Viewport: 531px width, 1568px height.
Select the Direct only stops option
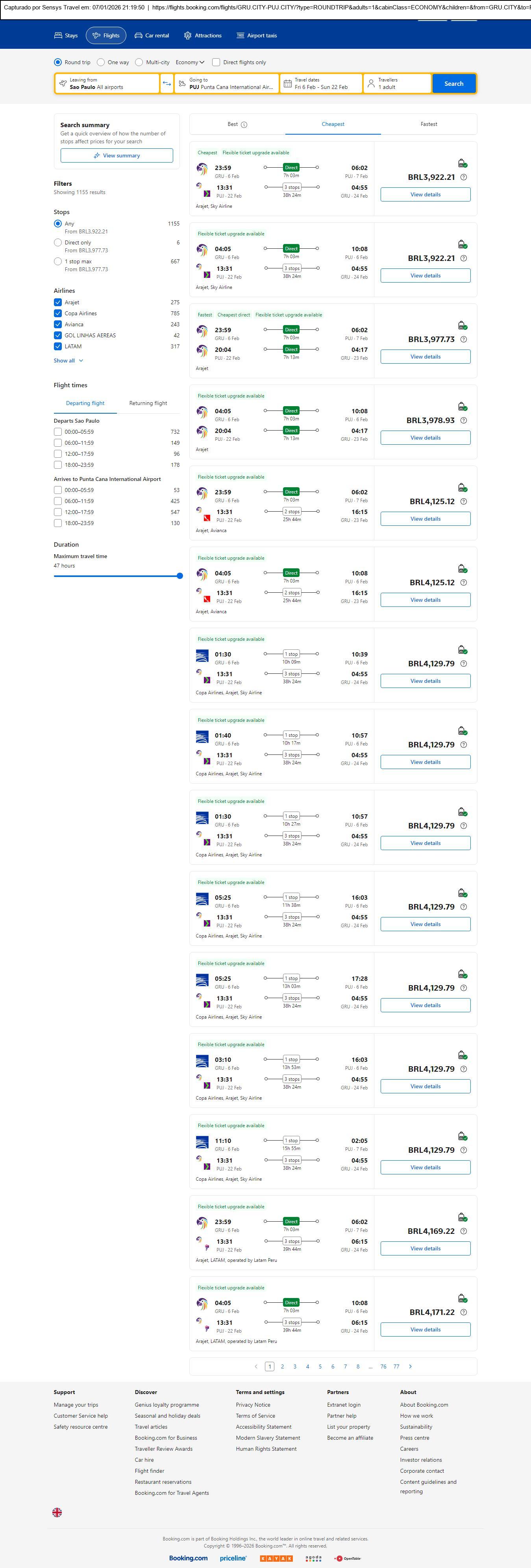pyautogui.click(x=58, y=243)
